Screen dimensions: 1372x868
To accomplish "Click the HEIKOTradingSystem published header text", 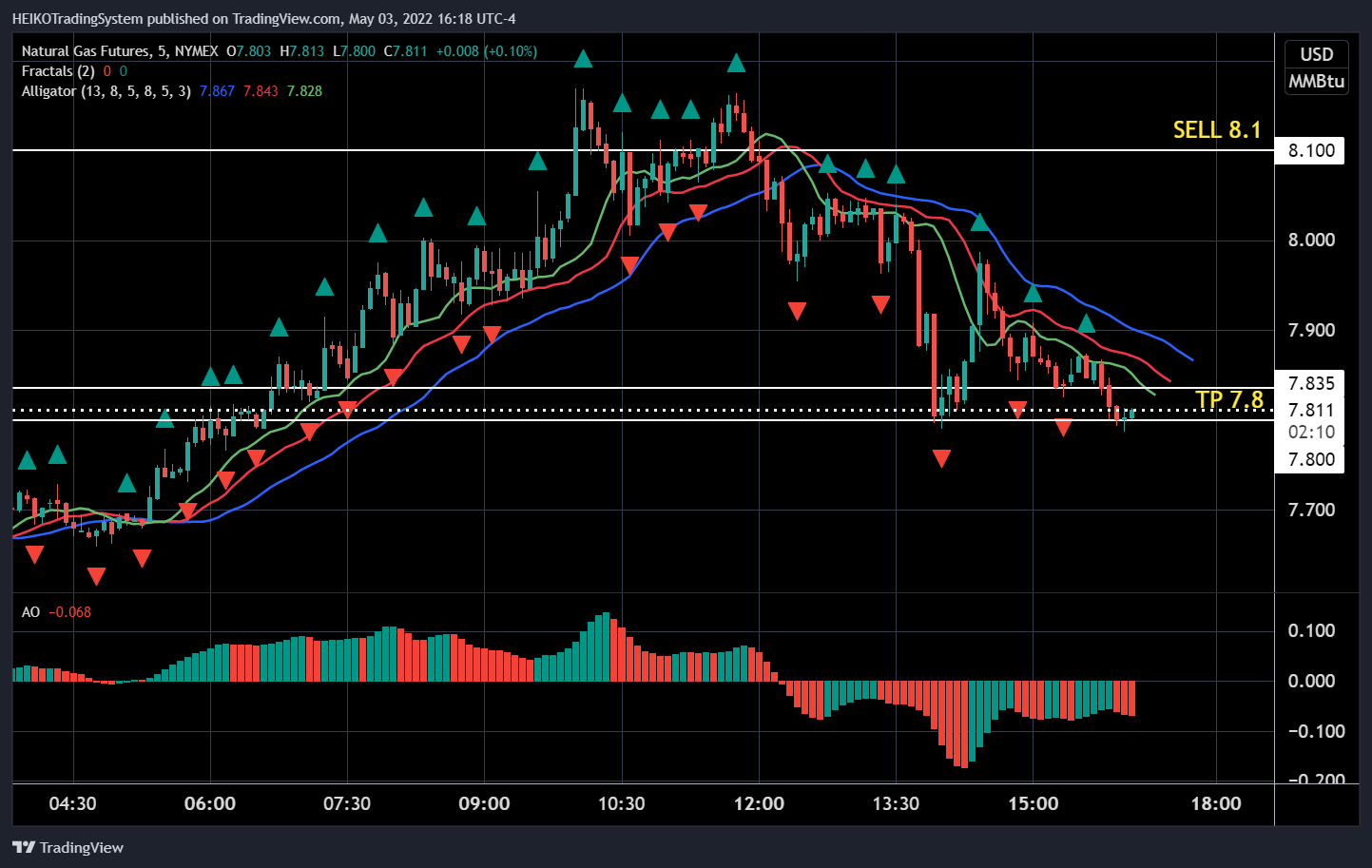I will coord(263,19).
